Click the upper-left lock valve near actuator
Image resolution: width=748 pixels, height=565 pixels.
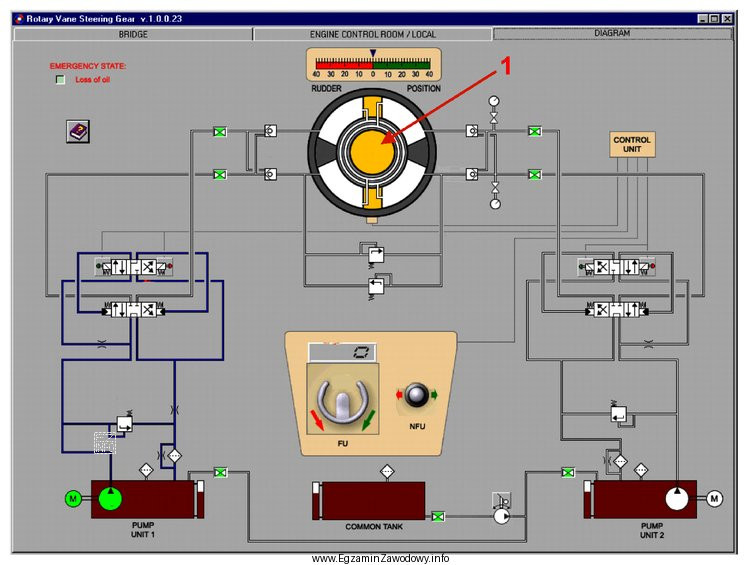(270, 131)
